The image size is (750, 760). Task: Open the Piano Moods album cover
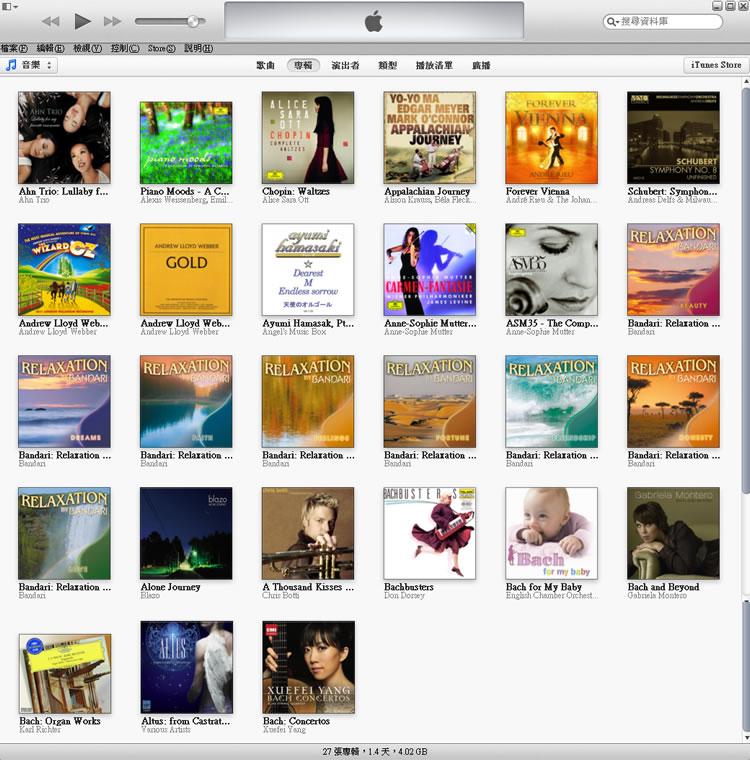click(186, 142)
